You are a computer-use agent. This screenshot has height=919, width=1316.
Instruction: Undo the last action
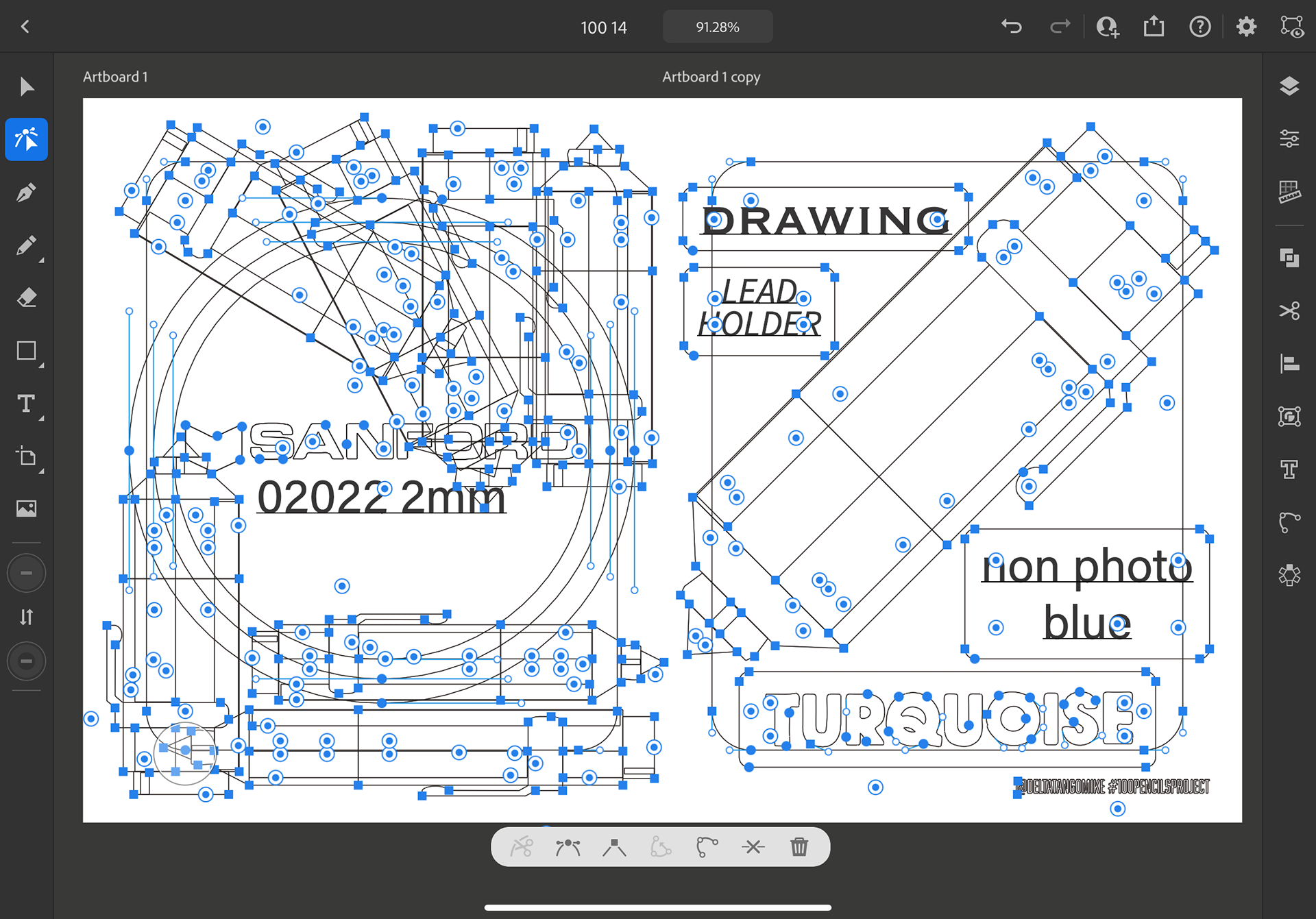(x=1012, y=27)
